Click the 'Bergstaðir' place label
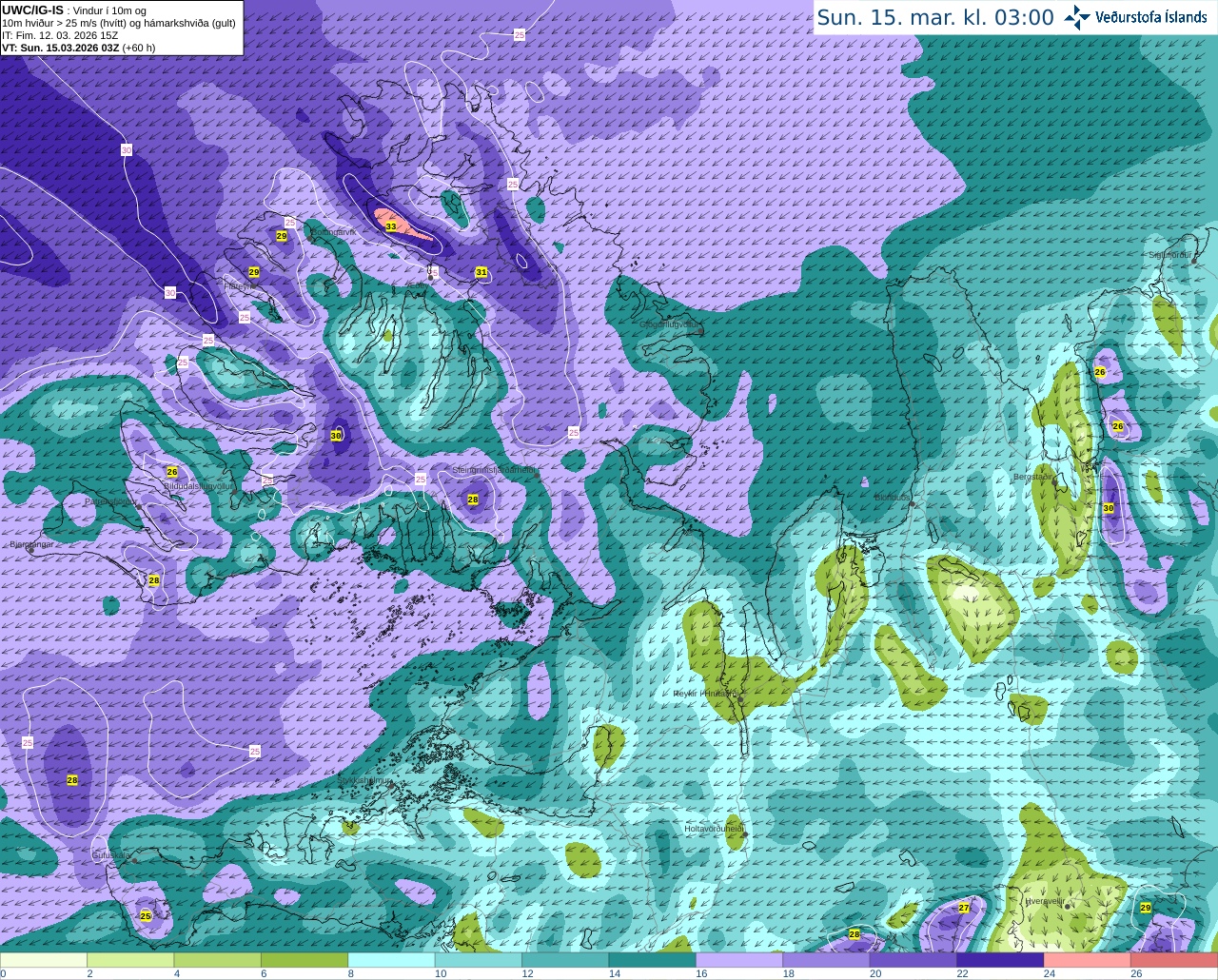 1033,477
